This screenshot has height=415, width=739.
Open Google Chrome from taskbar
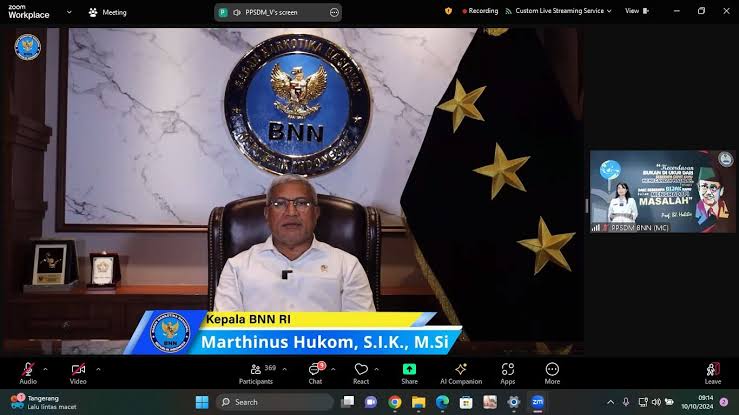pos(395,402)
